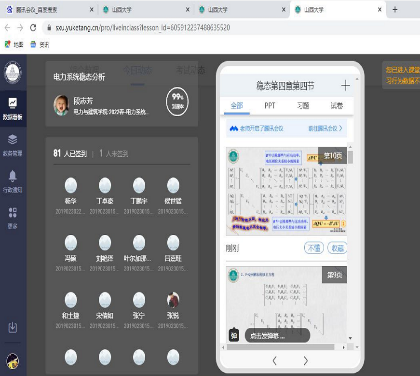This screenshot has height=376, width=420.
Task: Open the Tencent meeting link banner
Action: 286,128
